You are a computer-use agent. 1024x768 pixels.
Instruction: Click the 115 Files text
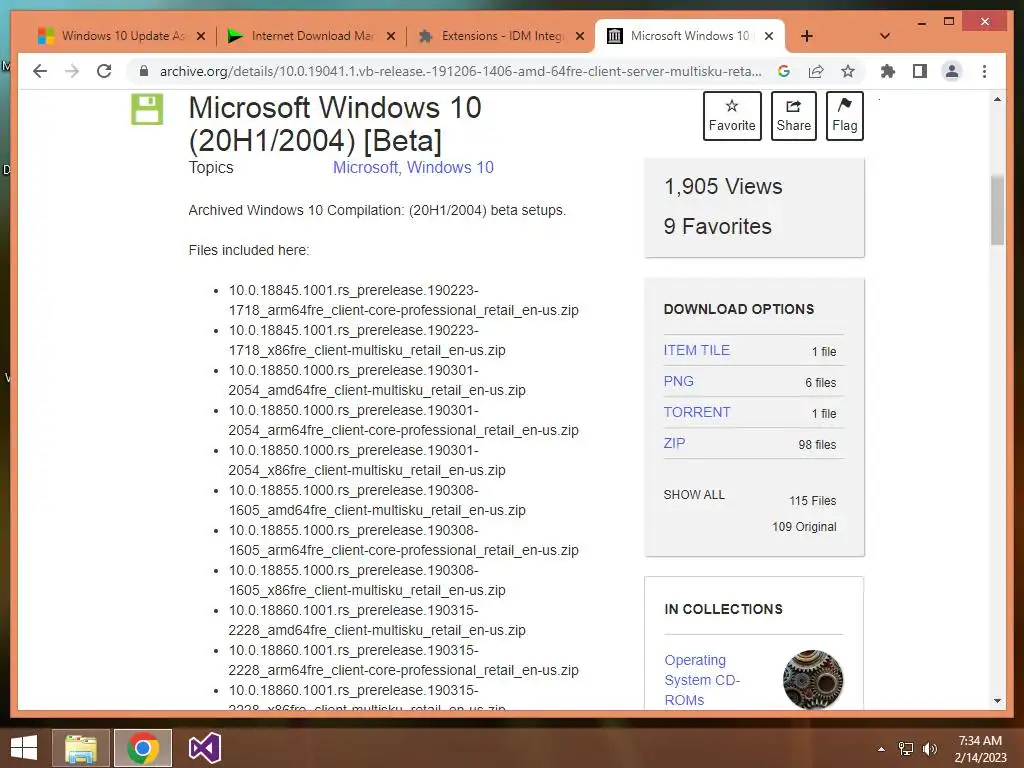[x=812, y=501]
